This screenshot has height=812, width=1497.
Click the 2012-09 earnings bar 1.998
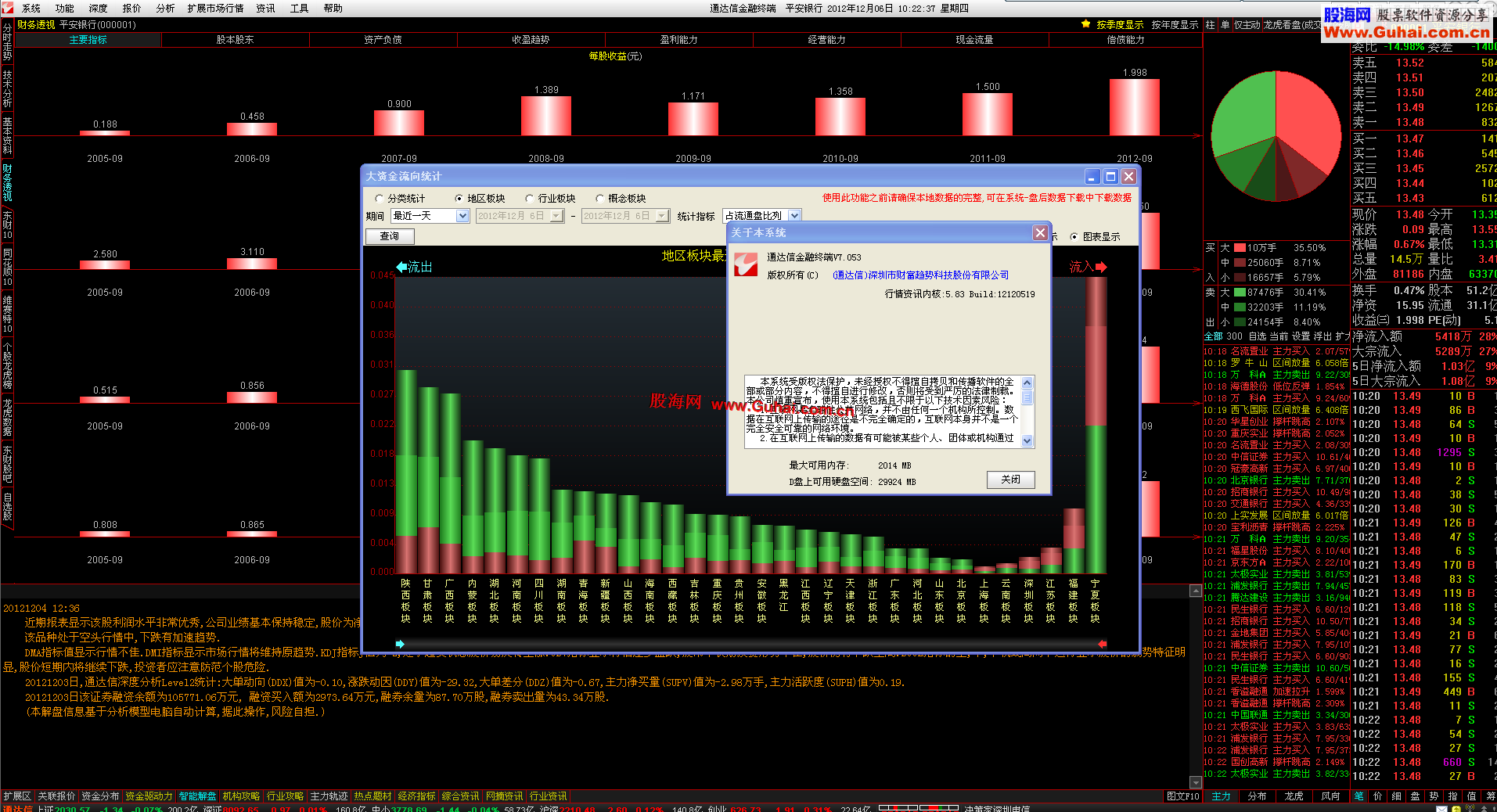tap(1134, 107)
